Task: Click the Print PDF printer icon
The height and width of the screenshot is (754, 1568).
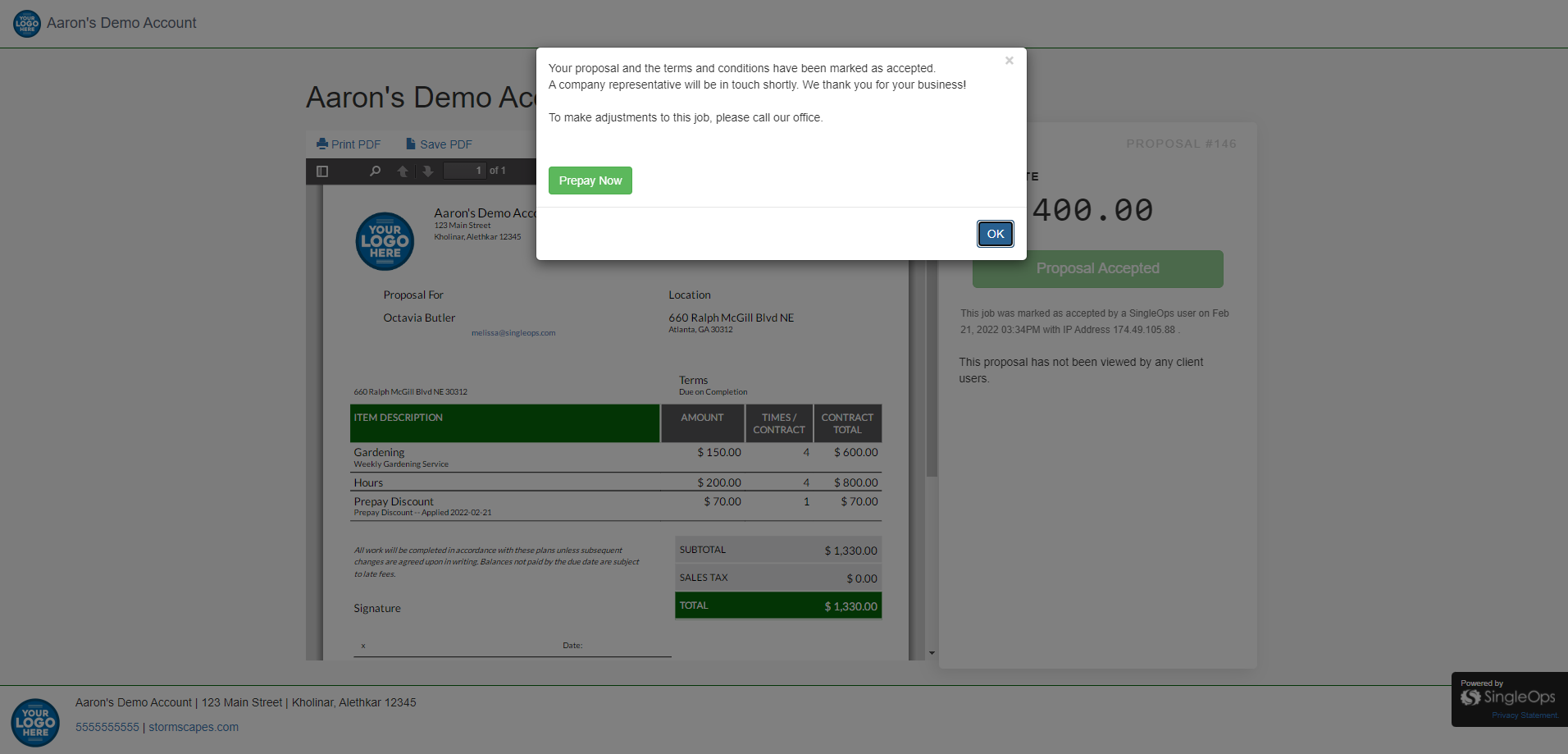Action: click(322, 144)
